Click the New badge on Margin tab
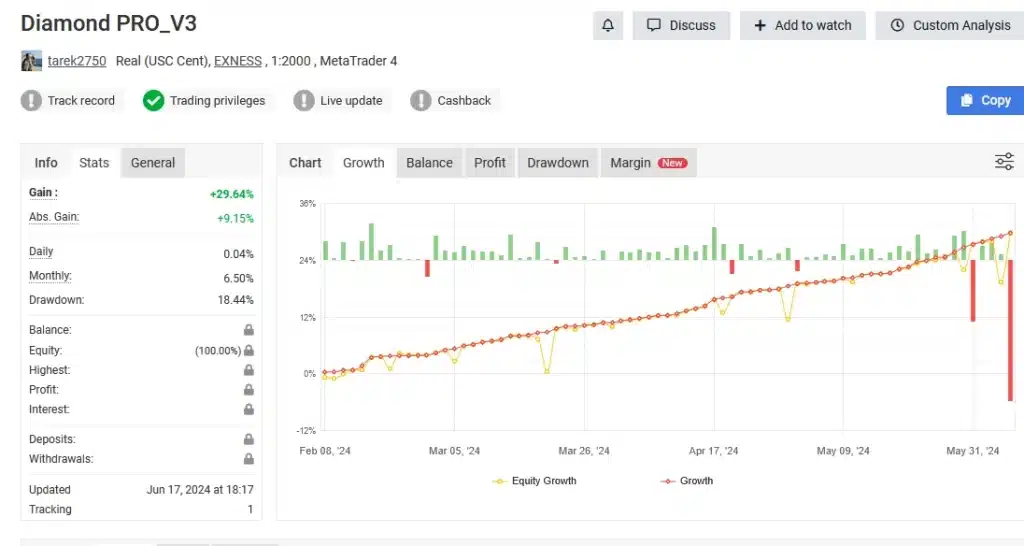The image size is (1024, 546). (673, 163)
